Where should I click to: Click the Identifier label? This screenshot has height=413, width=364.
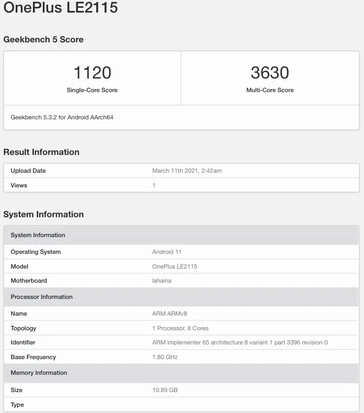tap(23, 343)
